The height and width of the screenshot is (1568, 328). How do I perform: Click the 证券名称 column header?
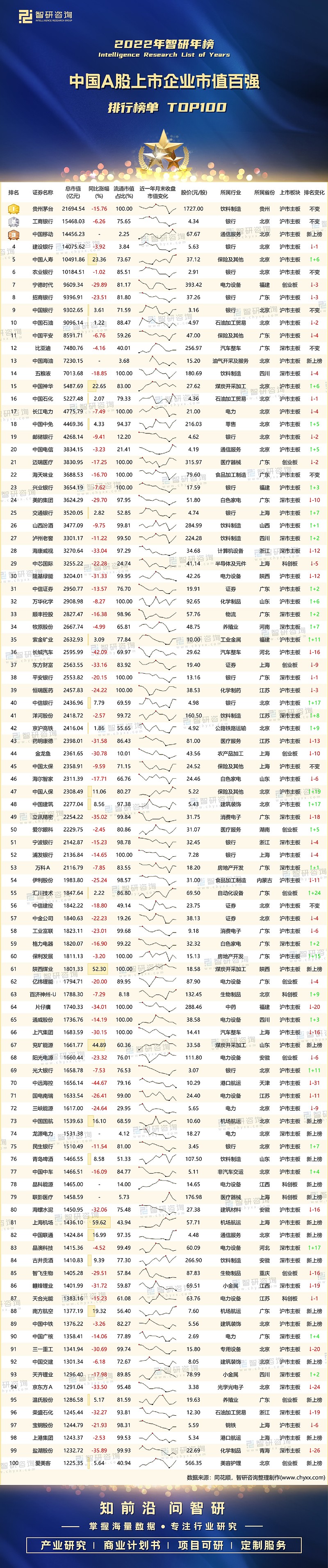[x=43, y=193]
